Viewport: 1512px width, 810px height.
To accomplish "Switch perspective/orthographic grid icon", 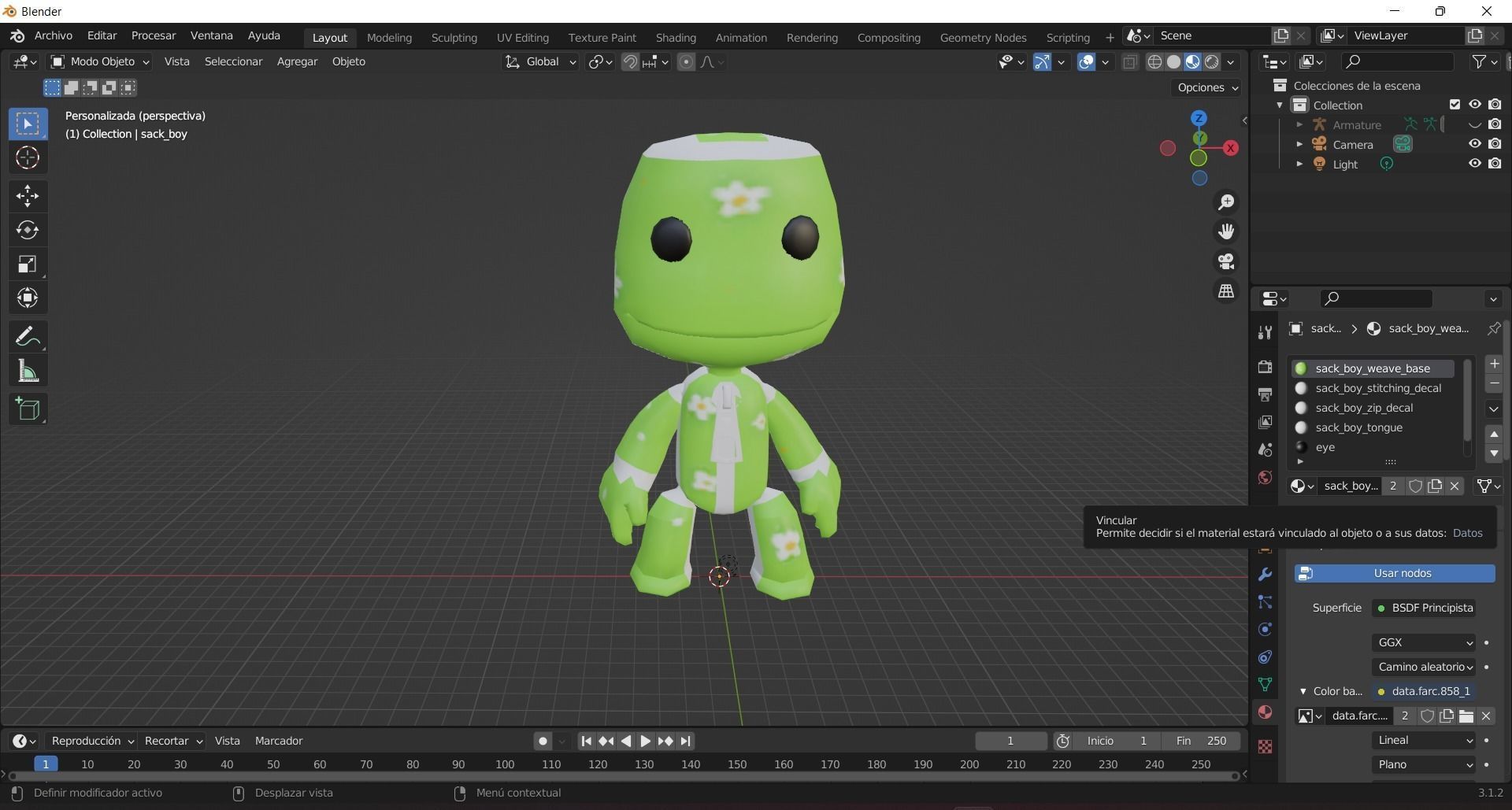I will [x=1226, y=291].
